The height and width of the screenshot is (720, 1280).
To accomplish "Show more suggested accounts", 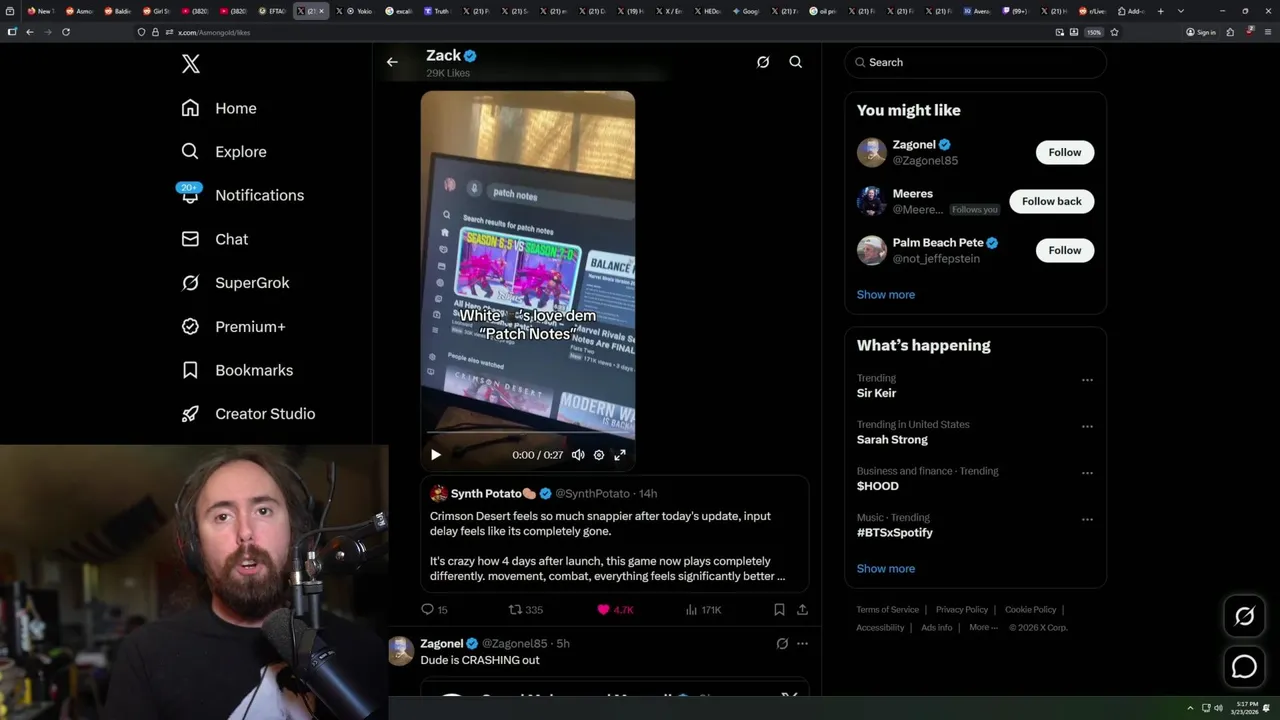I will pos(886,294).
